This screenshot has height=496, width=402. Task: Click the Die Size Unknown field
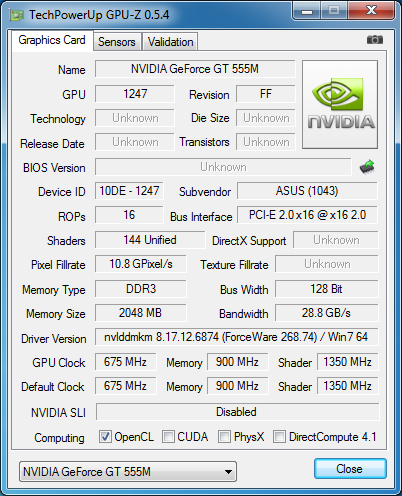pyautogui.click(x=266, y=118)
